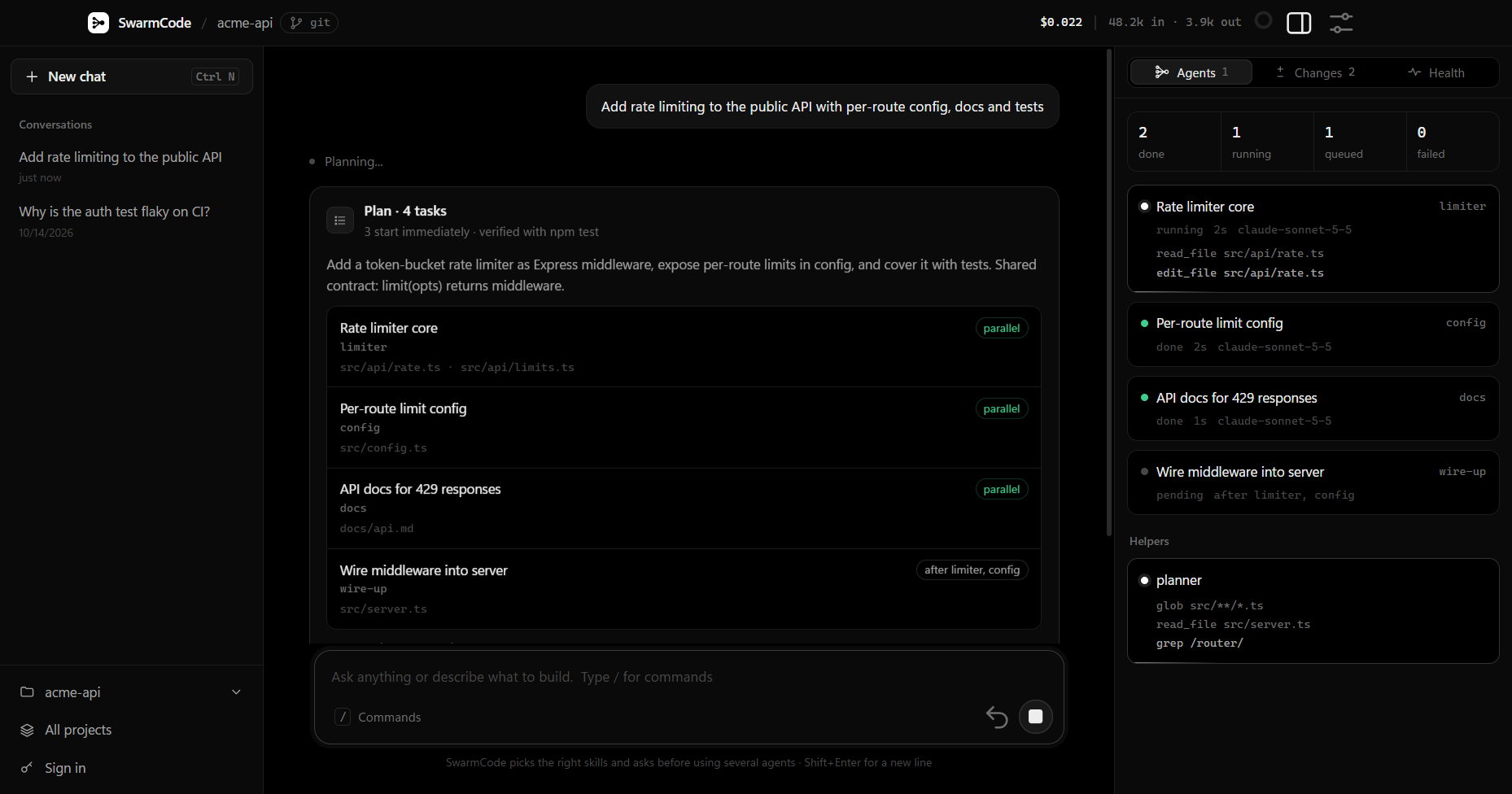Image resolution: width=1512 pixels, height=794 pixels.
Task: Click the parallel badge on Rate limiter core
Action: [x=1001, y=328]
